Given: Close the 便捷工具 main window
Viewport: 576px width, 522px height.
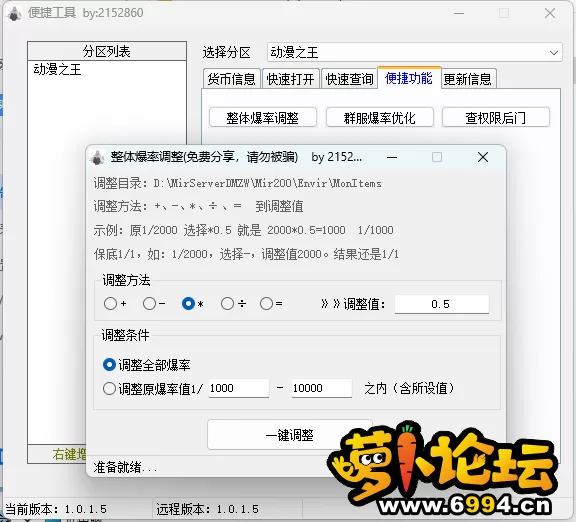Looking at the screenshot, I should pyautogui.click(x=550, y=14).
